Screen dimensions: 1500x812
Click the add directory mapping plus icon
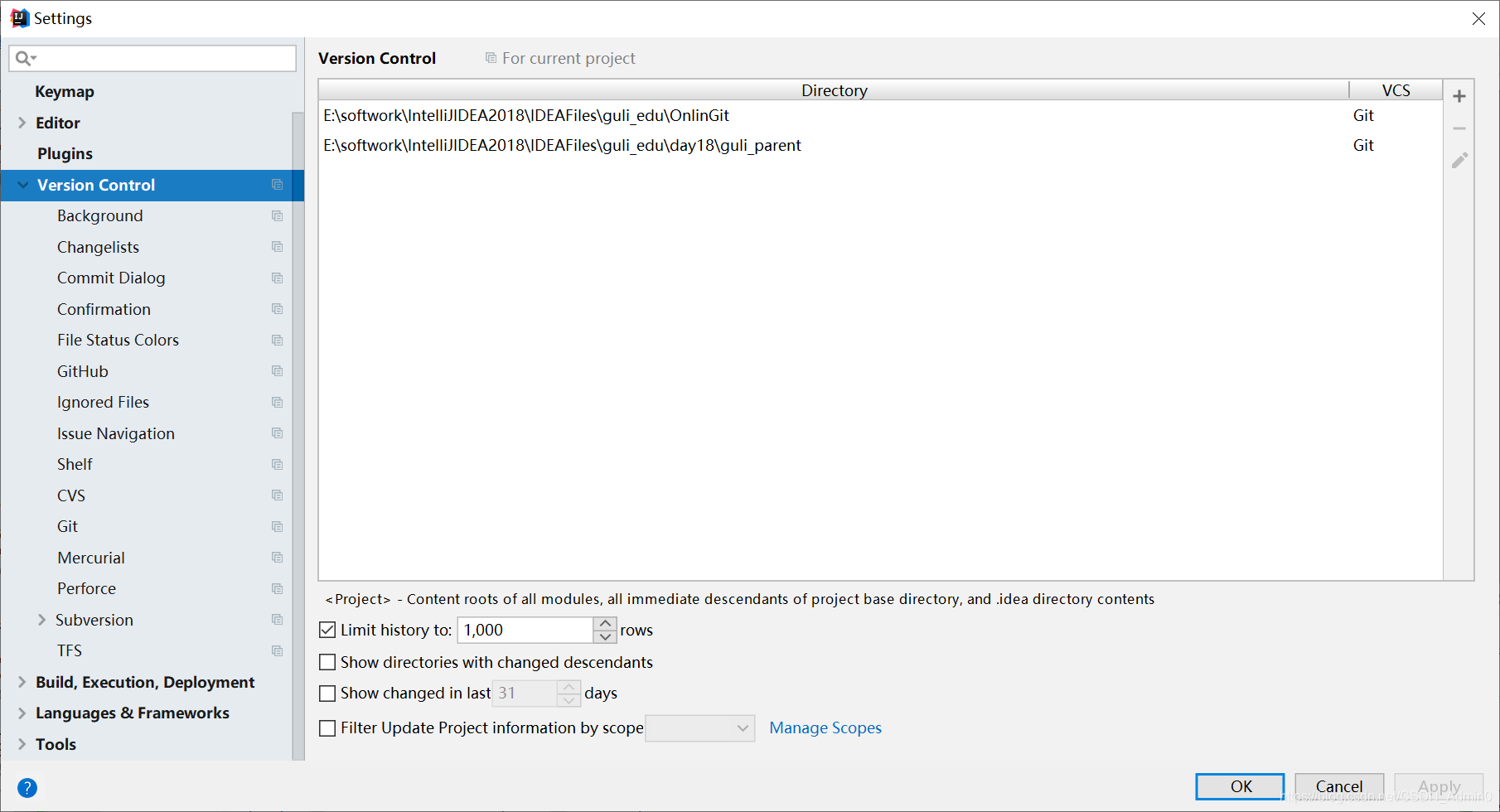tap(1459, 96)
